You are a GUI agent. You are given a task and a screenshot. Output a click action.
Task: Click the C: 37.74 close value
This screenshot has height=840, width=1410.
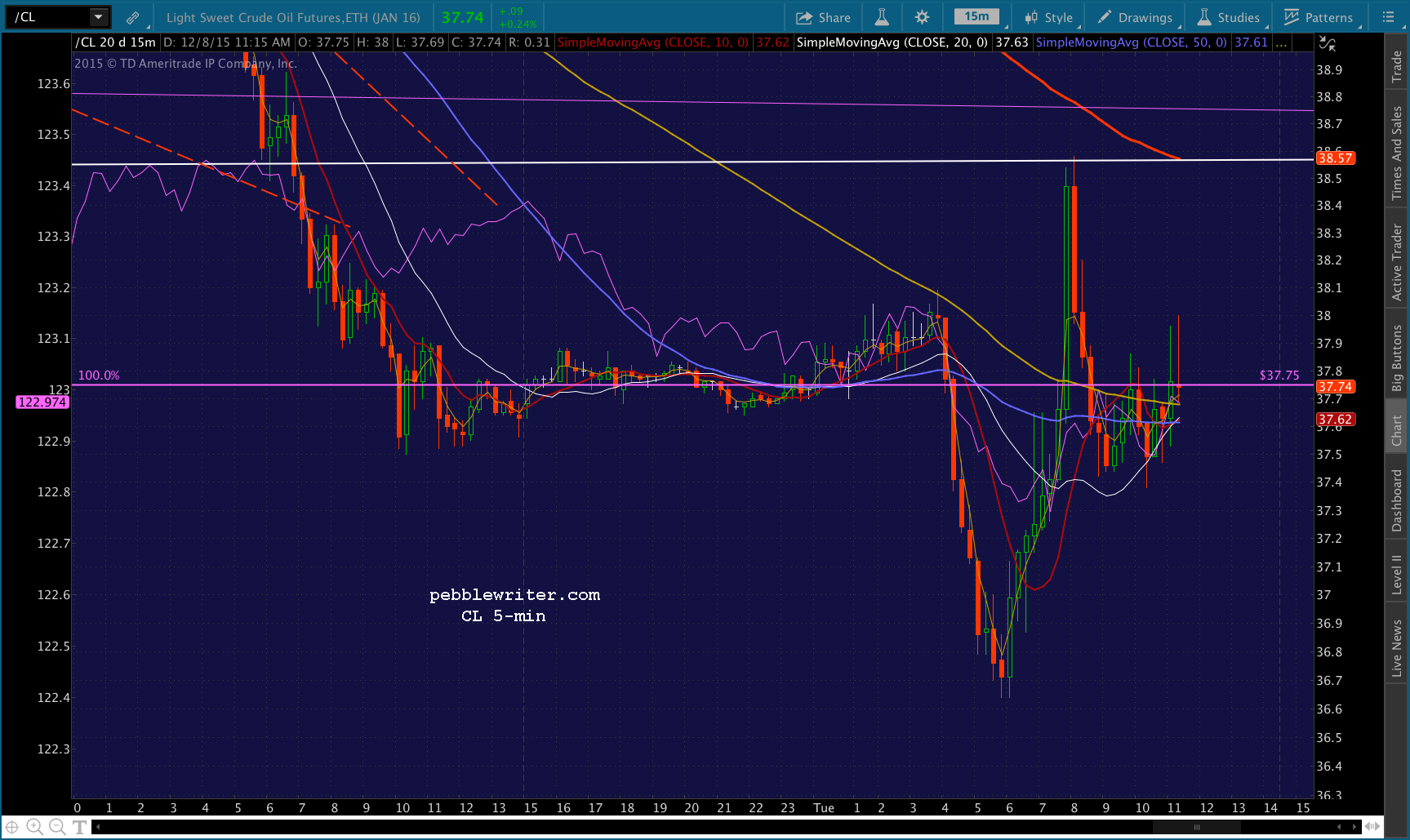(476, 42)
